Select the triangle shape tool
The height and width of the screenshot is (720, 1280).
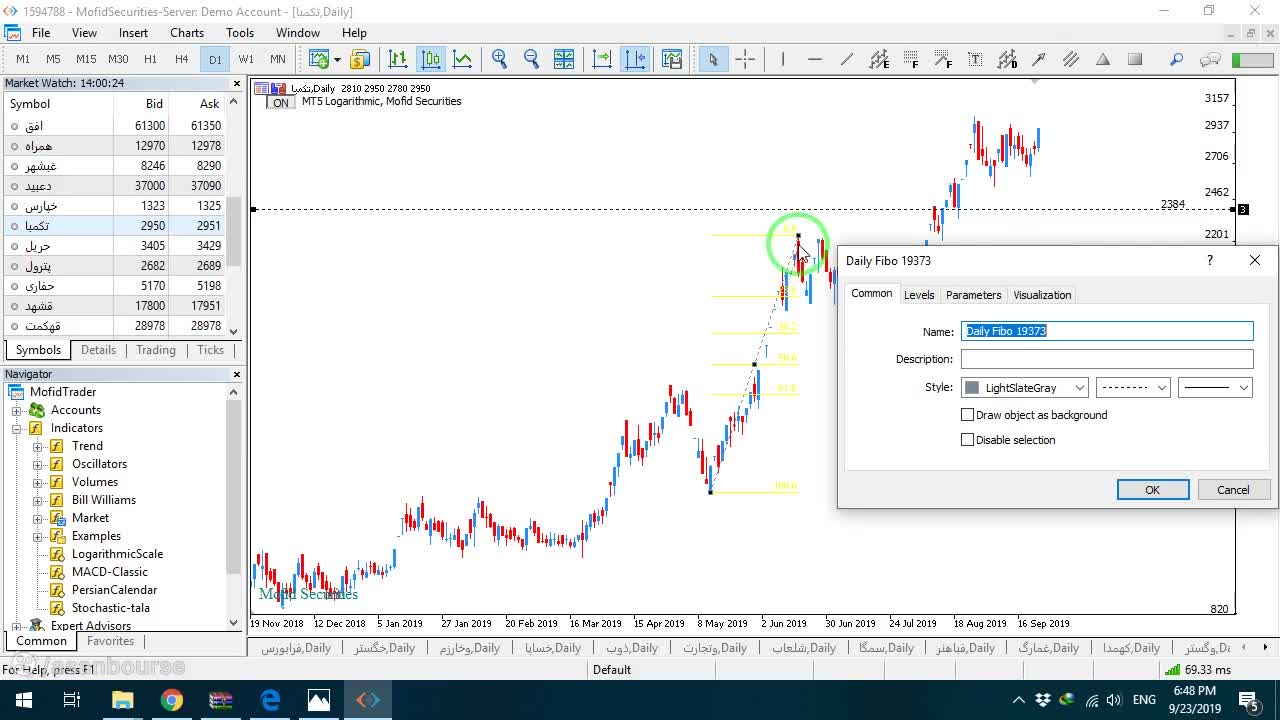click(x=1103, y=59)
